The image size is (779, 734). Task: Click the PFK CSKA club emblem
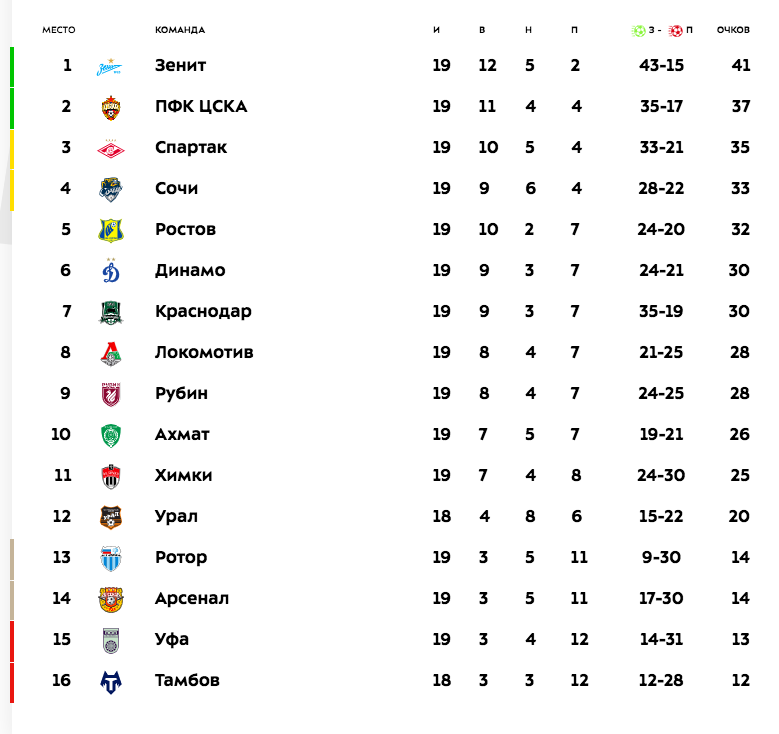tap(111, 107)
